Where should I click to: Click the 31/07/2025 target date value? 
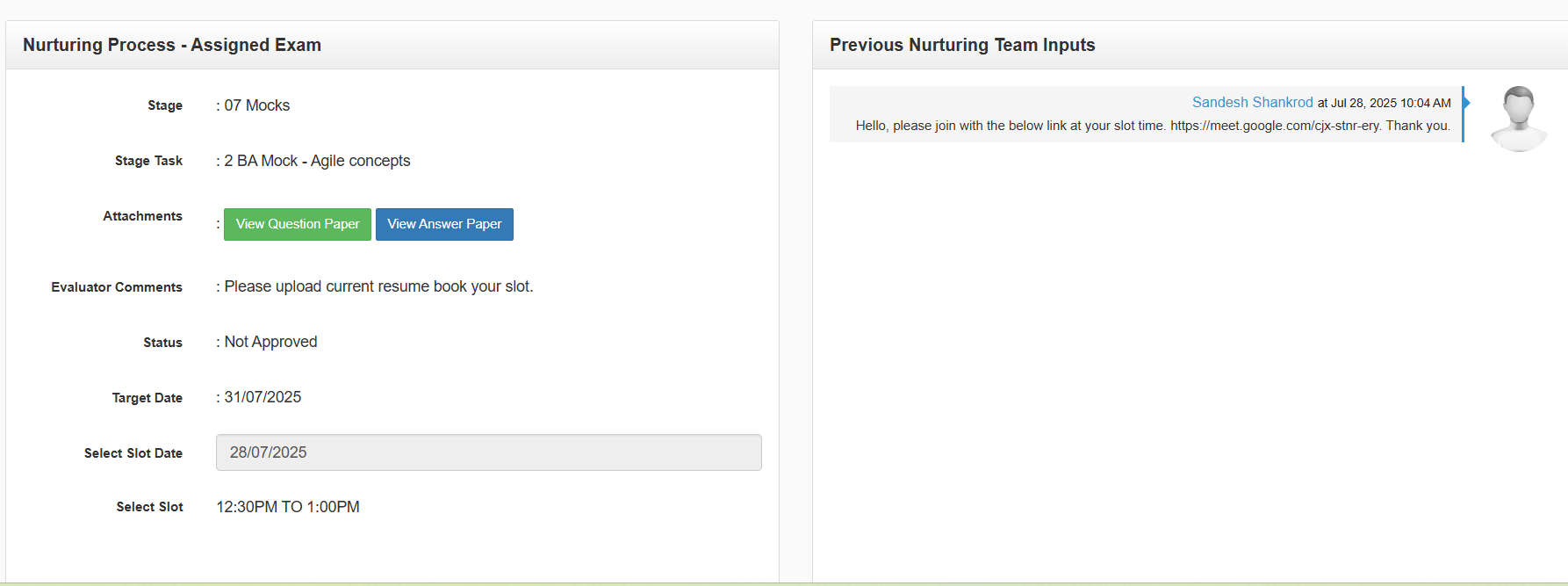(x=263, y=397)
